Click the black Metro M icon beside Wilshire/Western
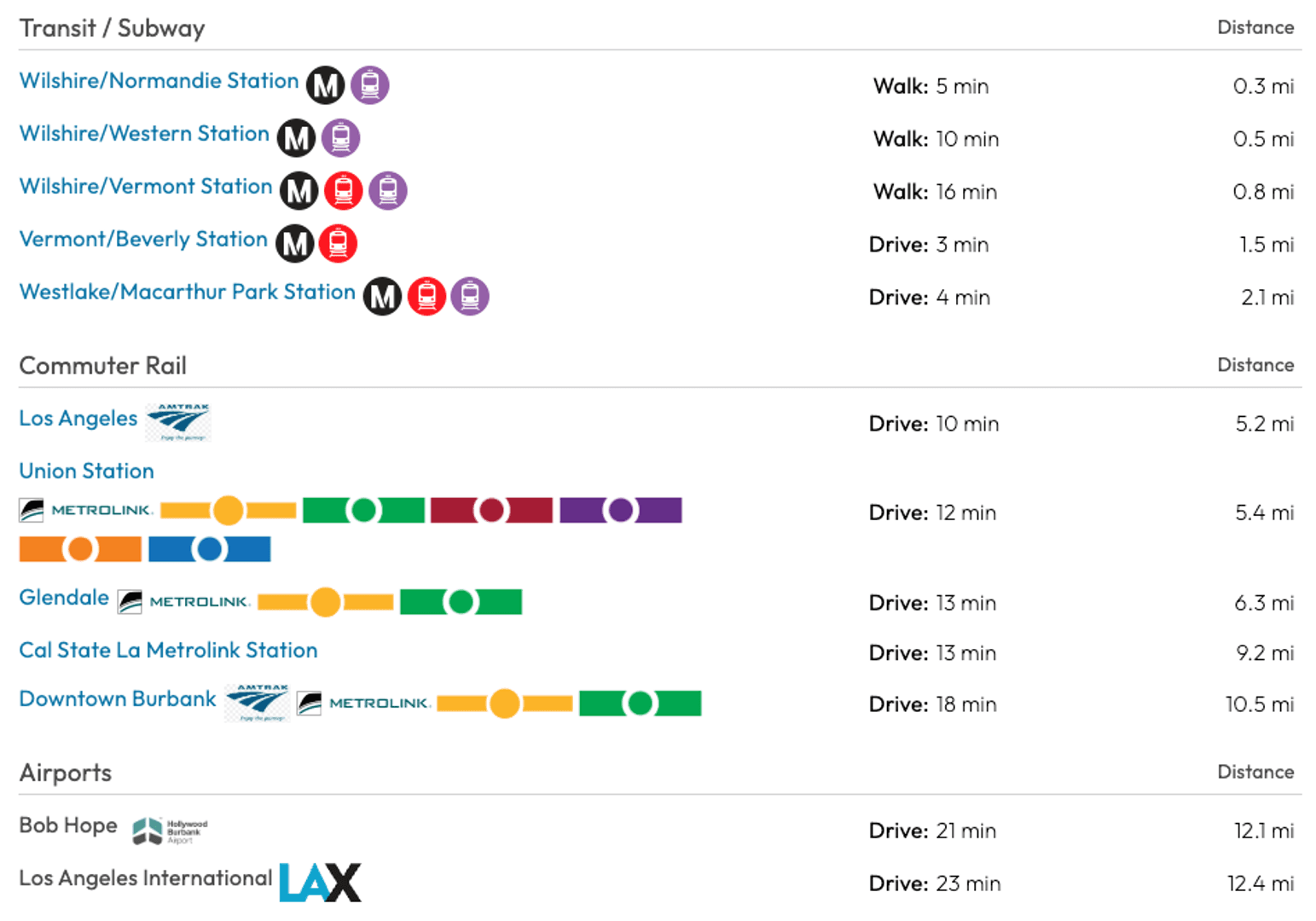Image resolution: width=1316 pixels, height=921 pixels. tap(297, 138)
